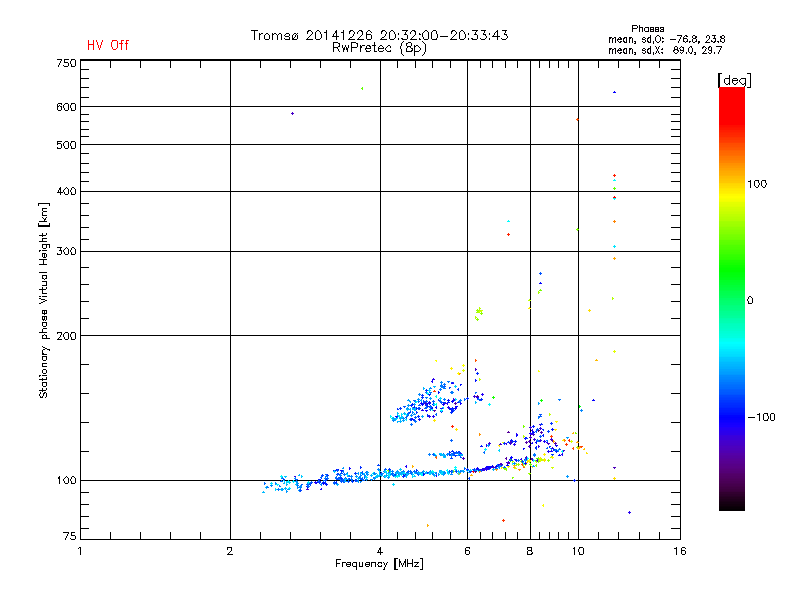Screen dimensions: 800x600
Task: Click the y-axis tick label "200"
Action: click(x=66, y=336)
